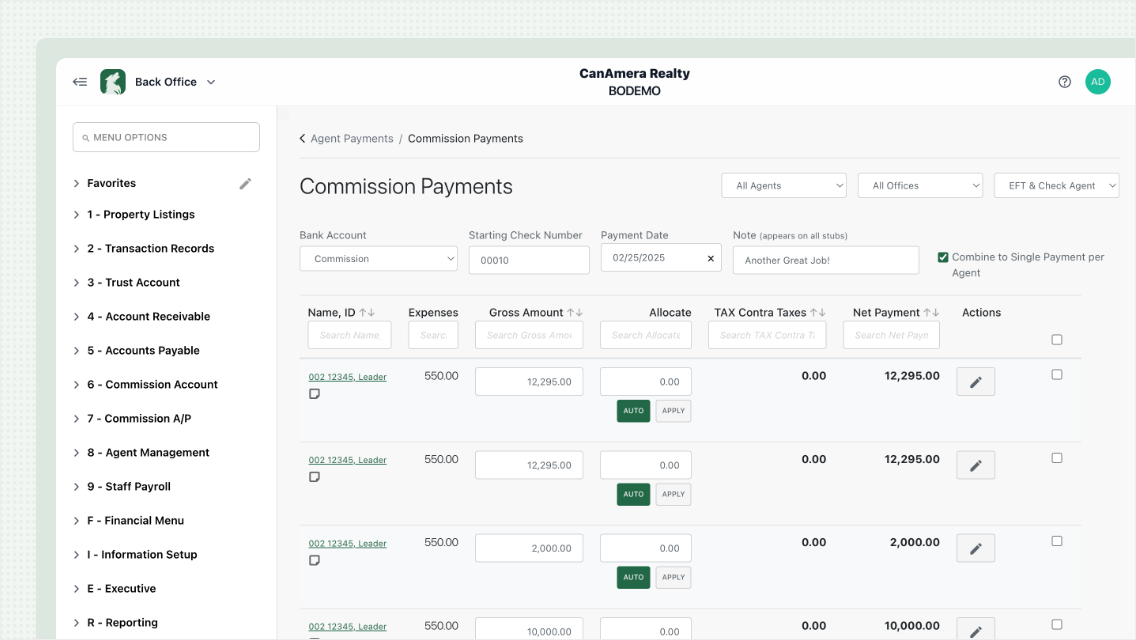
Task: Open E - Executive menu item
Action: click(122, 589)
